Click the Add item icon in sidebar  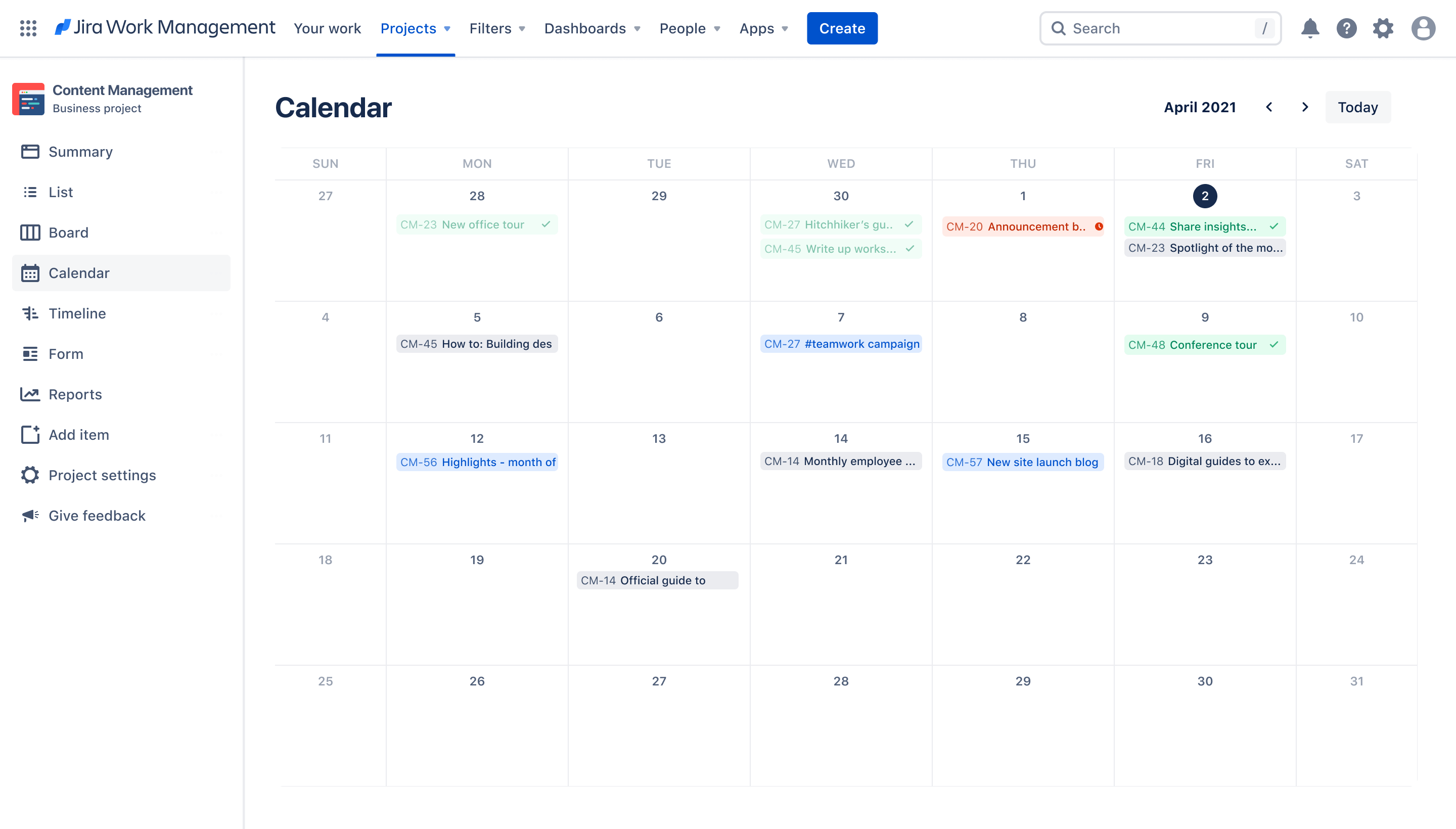29,434
